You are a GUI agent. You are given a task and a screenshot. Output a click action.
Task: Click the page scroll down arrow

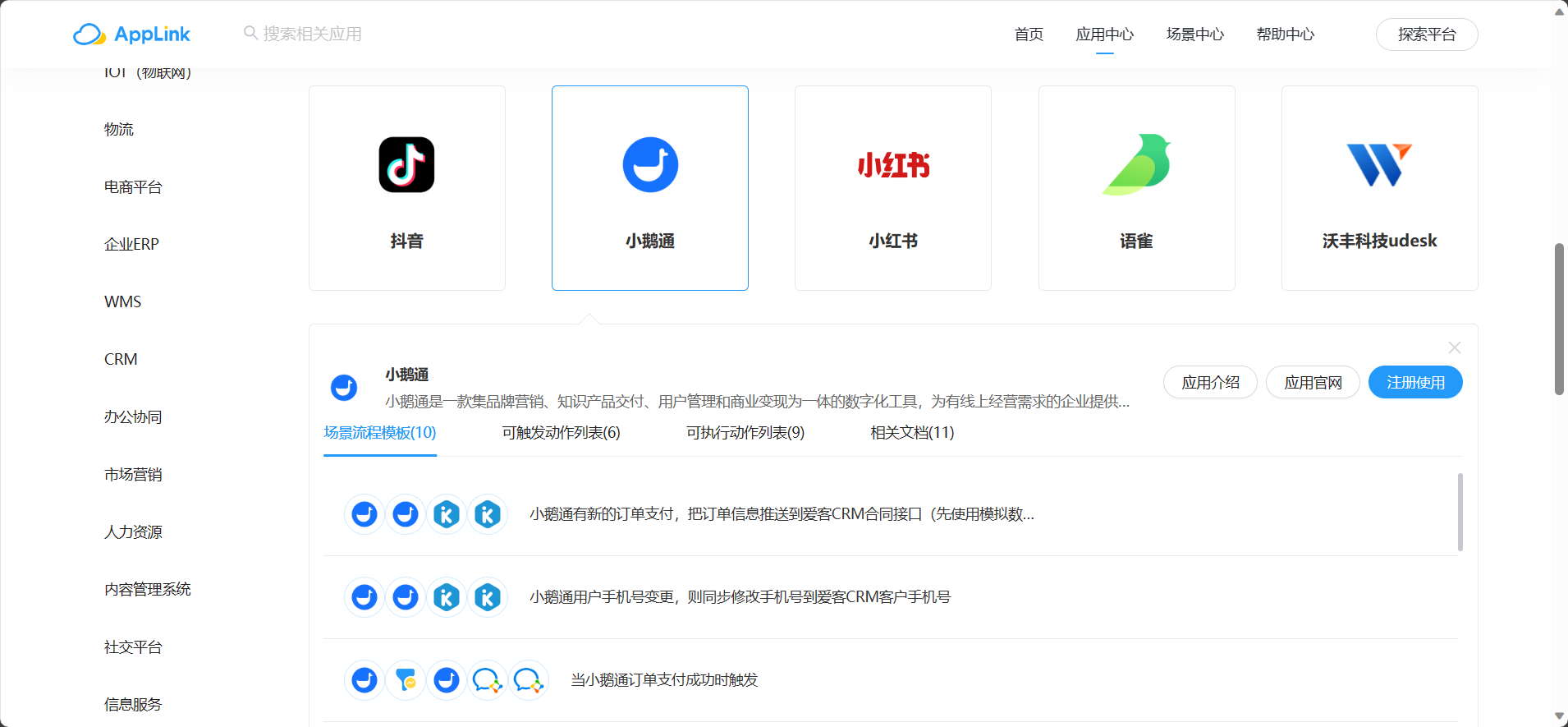point(1559,717)
